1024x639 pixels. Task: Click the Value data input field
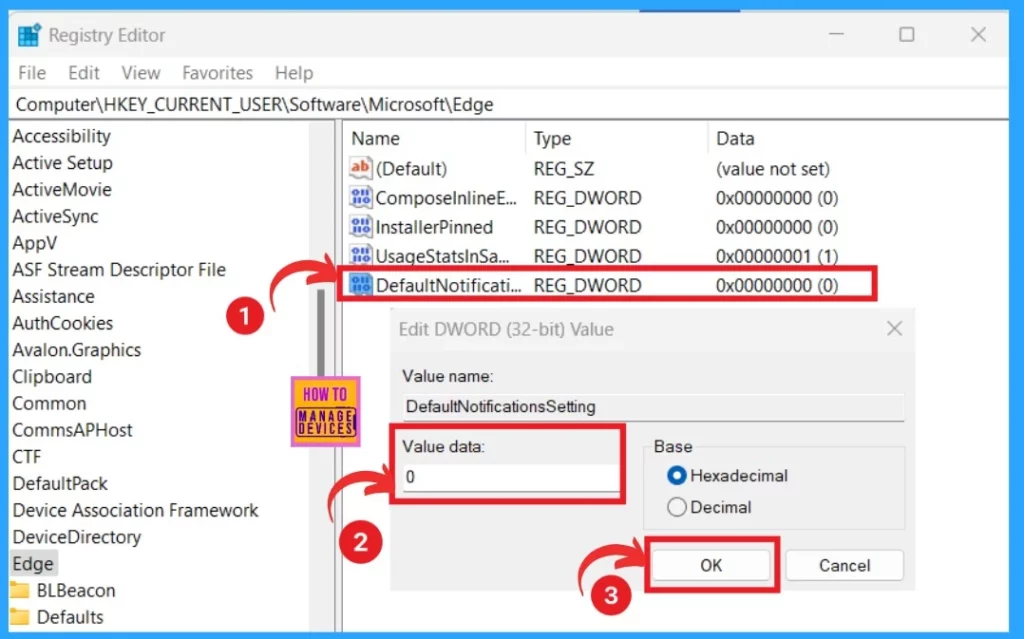click(x=511, y=477)
